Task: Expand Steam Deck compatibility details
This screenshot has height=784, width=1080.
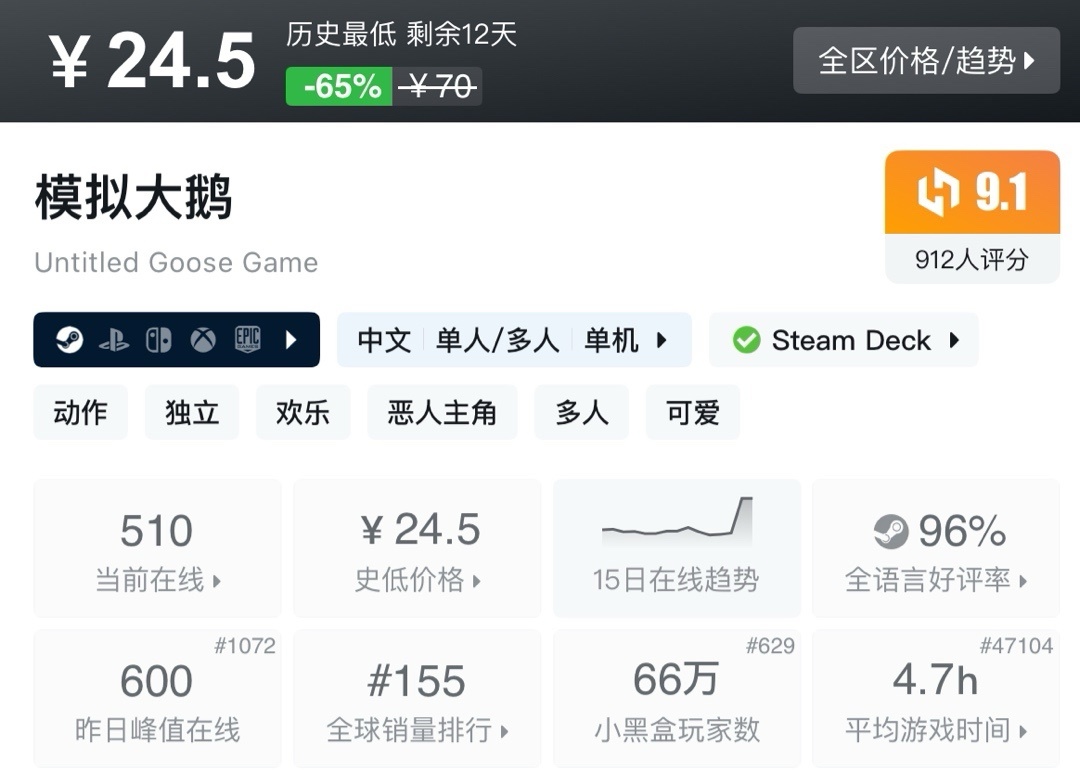Action: tap(954, 340)
